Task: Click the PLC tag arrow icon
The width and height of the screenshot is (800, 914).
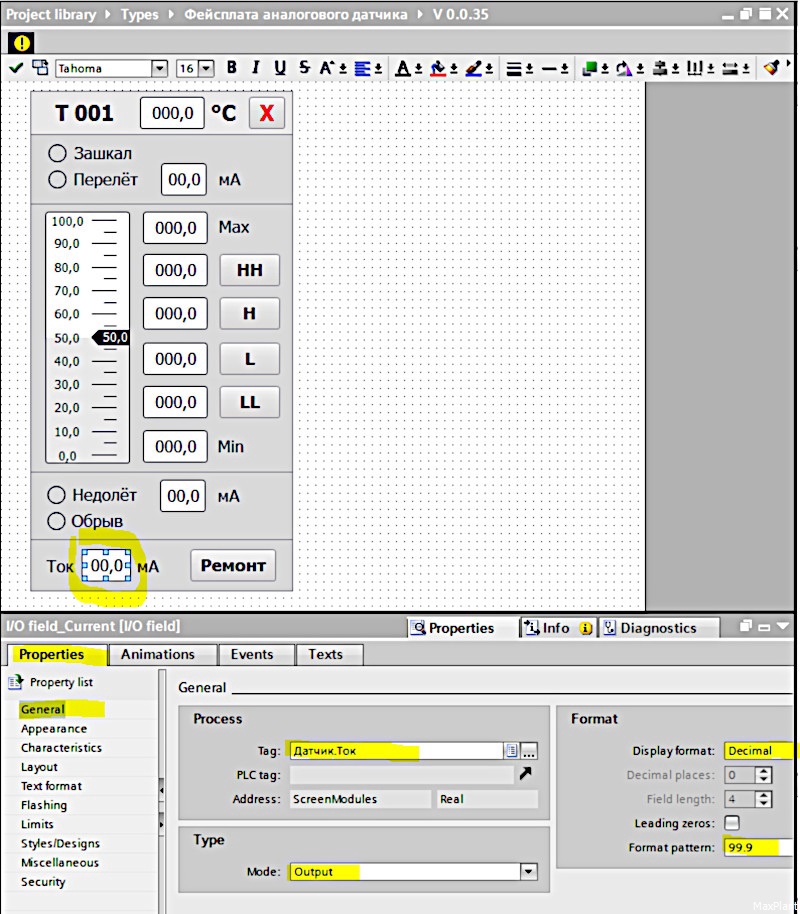Action: (526, 774)
